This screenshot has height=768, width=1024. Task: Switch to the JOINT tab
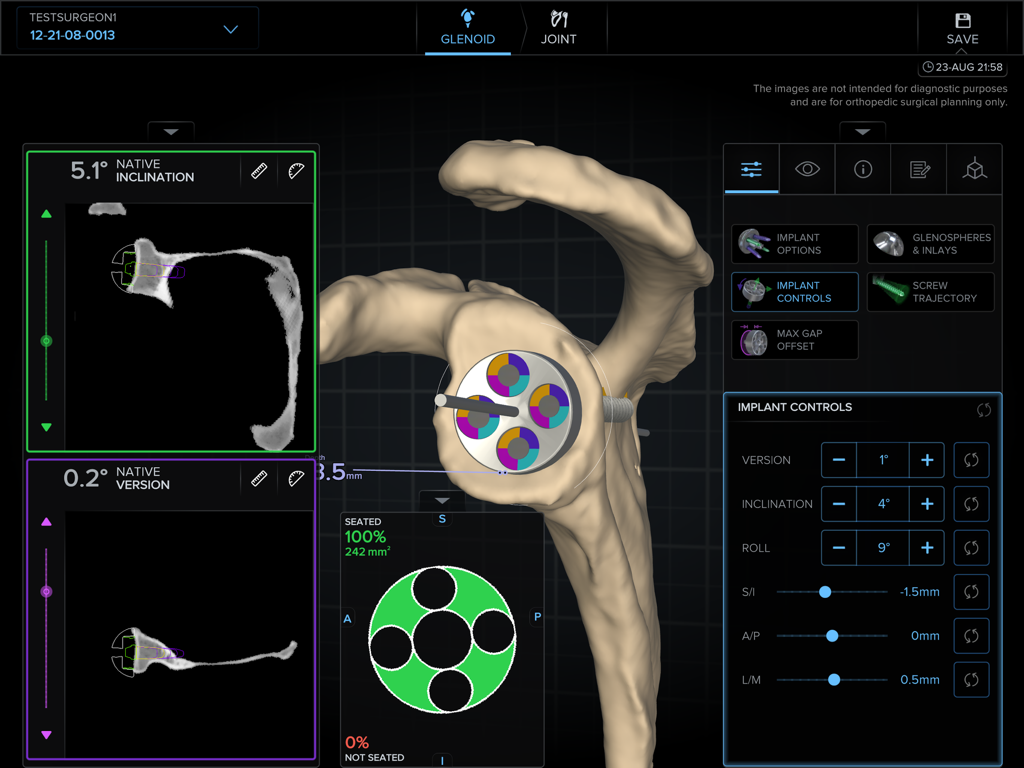click(559, 28)
